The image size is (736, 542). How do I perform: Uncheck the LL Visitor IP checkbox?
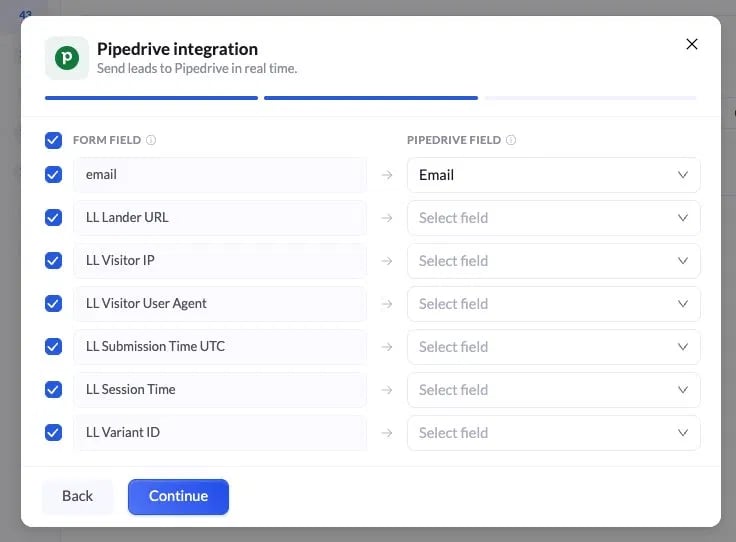[x=54, y=260]
